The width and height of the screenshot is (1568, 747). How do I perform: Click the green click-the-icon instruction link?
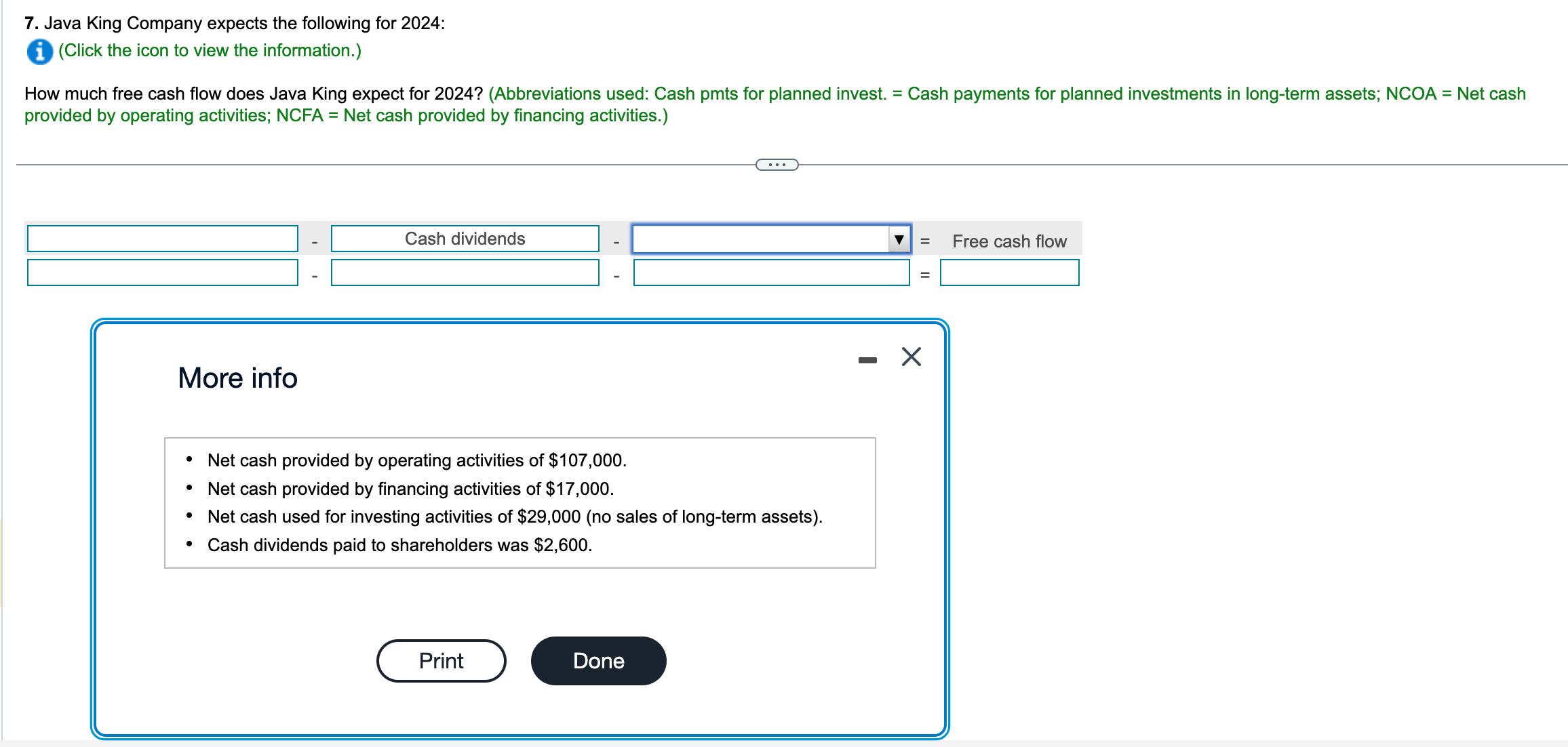coord(210,50)
